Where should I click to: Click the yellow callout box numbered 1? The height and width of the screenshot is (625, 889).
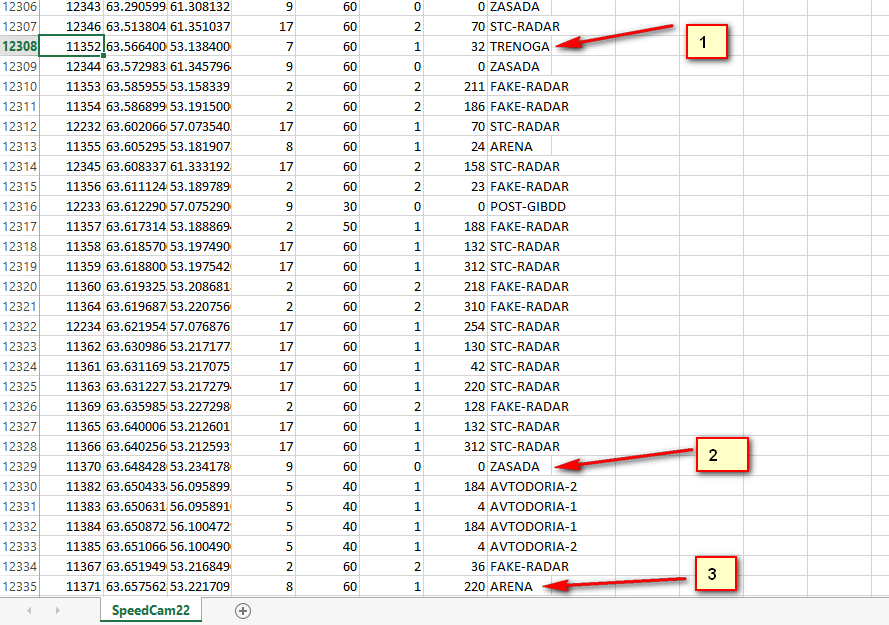[704, 43]
